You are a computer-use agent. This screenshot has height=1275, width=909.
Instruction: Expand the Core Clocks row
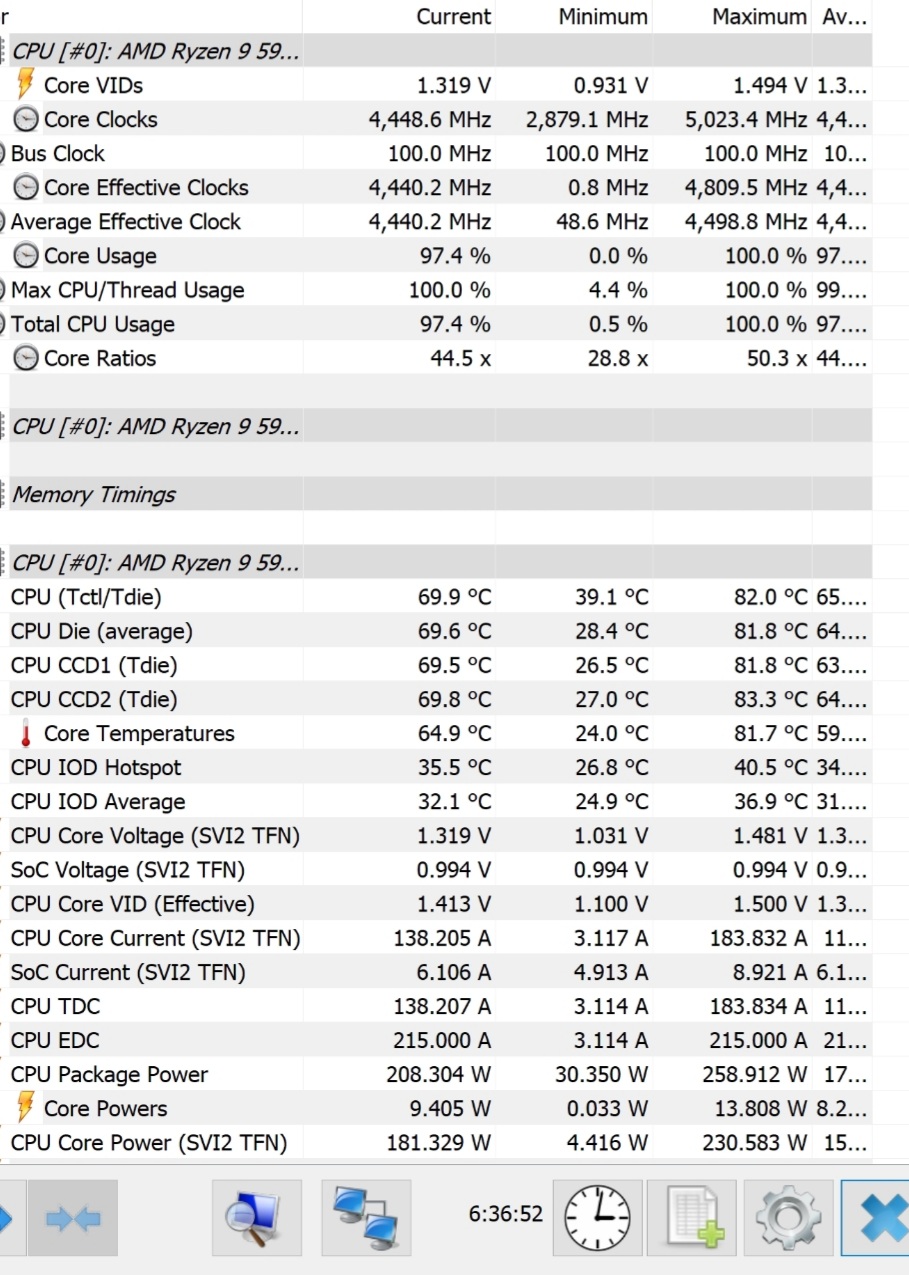(26, 120)
